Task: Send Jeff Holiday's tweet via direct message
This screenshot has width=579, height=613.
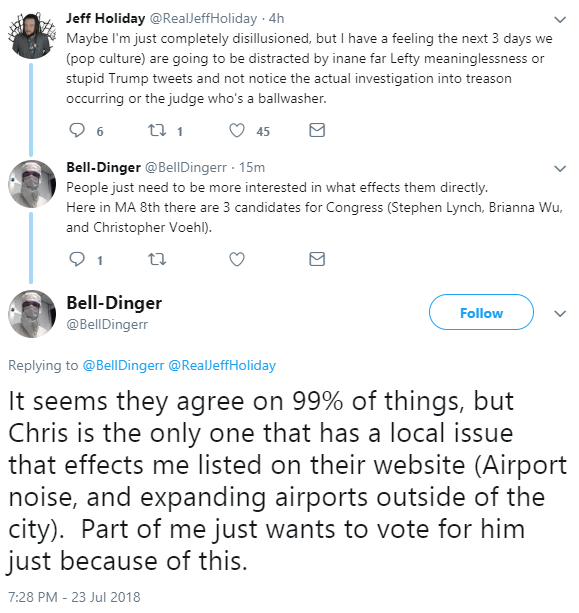Action: coord(317,130)
